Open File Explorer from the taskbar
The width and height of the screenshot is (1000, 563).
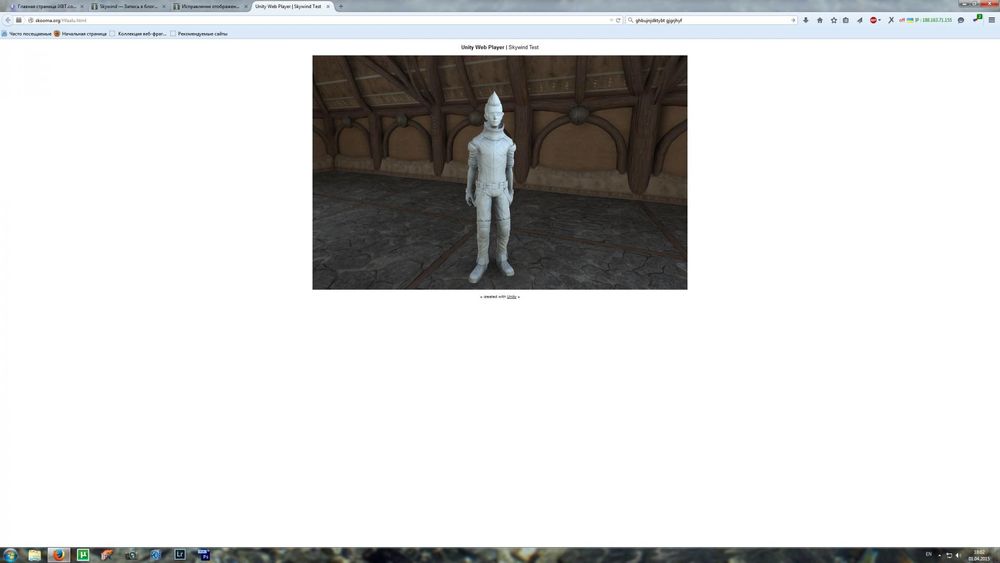[34, 555]
